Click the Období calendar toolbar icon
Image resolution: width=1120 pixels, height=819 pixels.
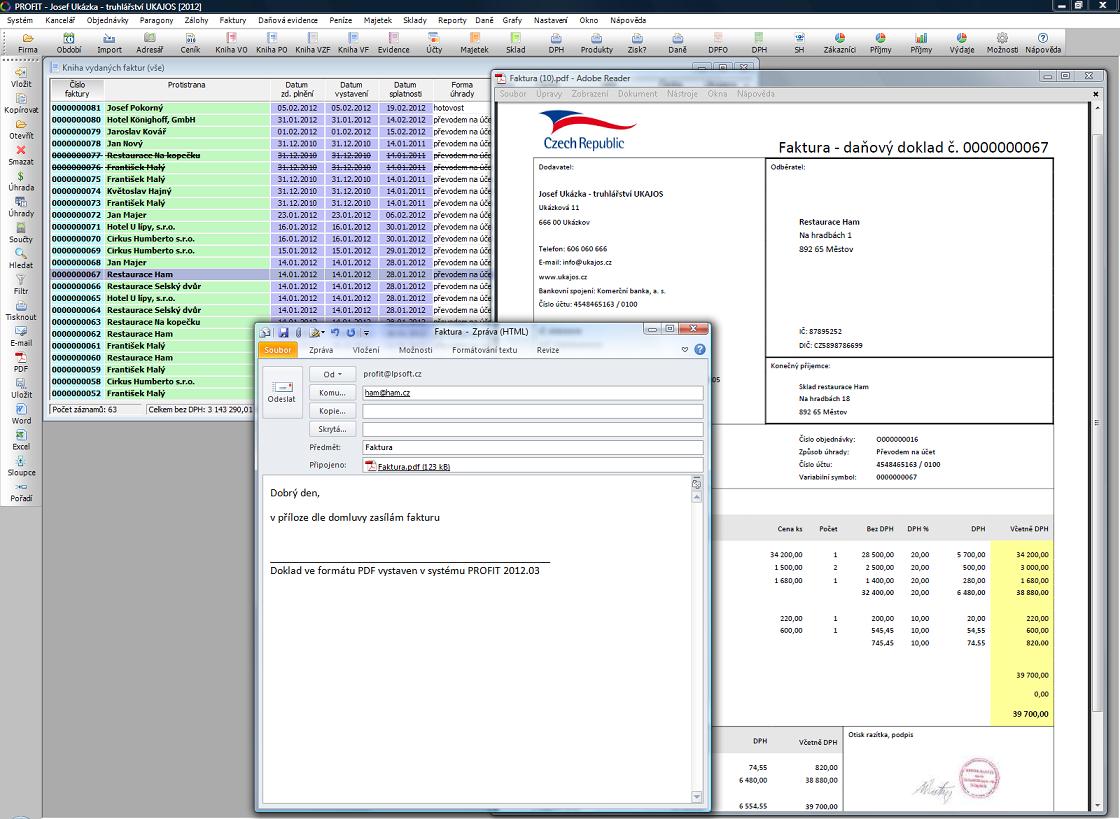tap(69, 43)
